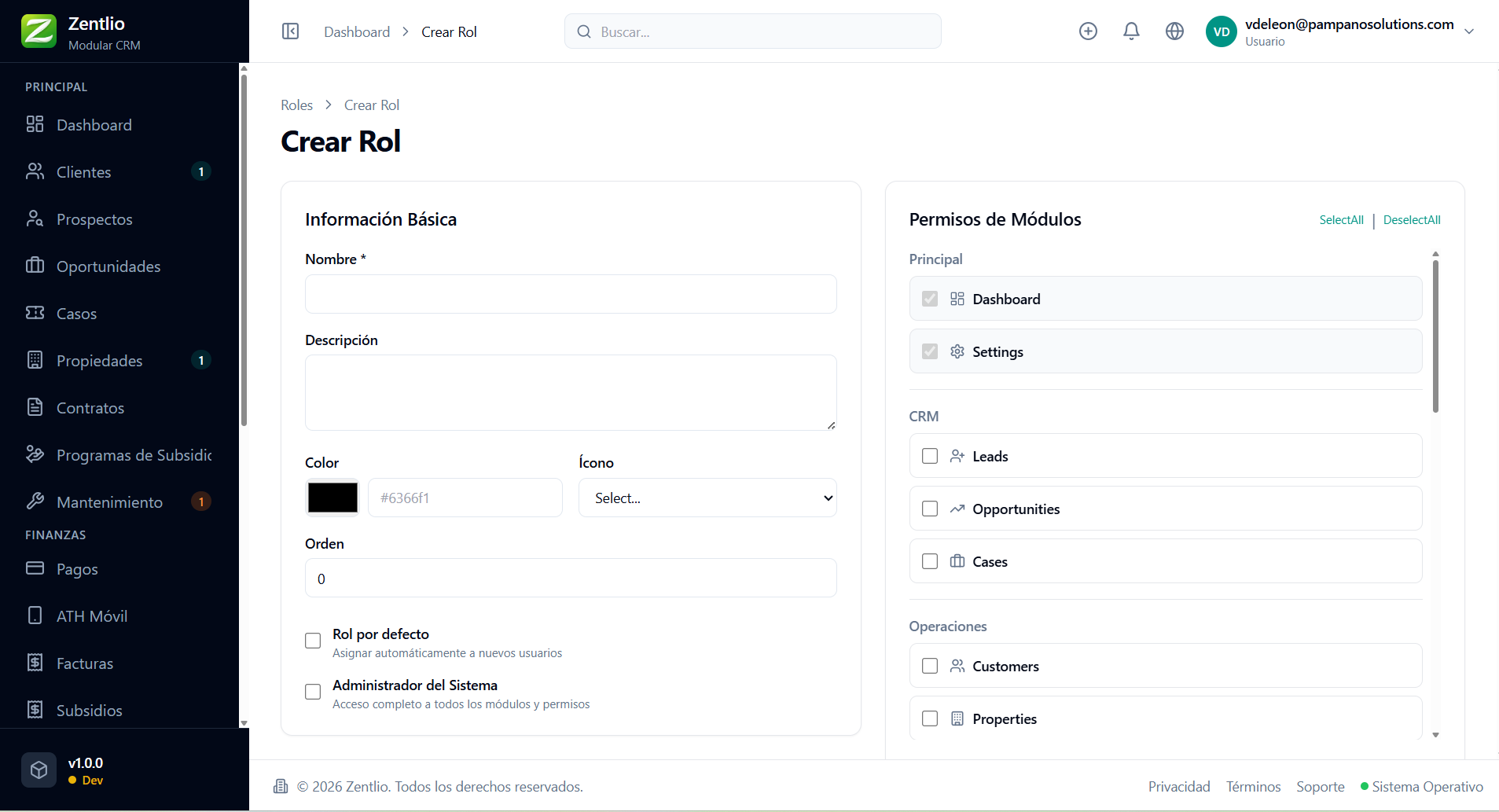Click the VD user avatar
The height and width of the screenshot is (812, 1499).
1221,31
